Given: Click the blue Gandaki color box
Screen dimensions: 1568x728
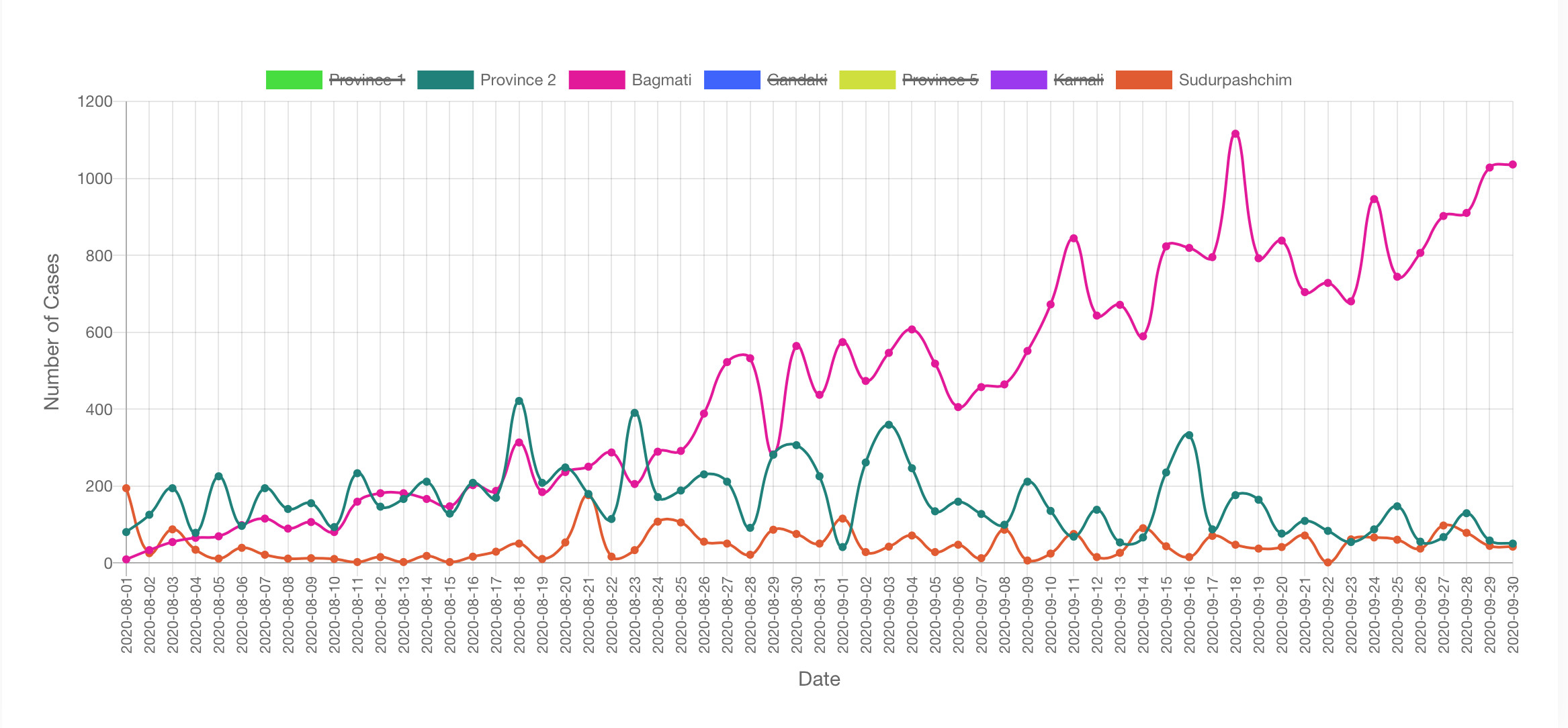Looking at the screenshot, I should click(x=732, y=80).
